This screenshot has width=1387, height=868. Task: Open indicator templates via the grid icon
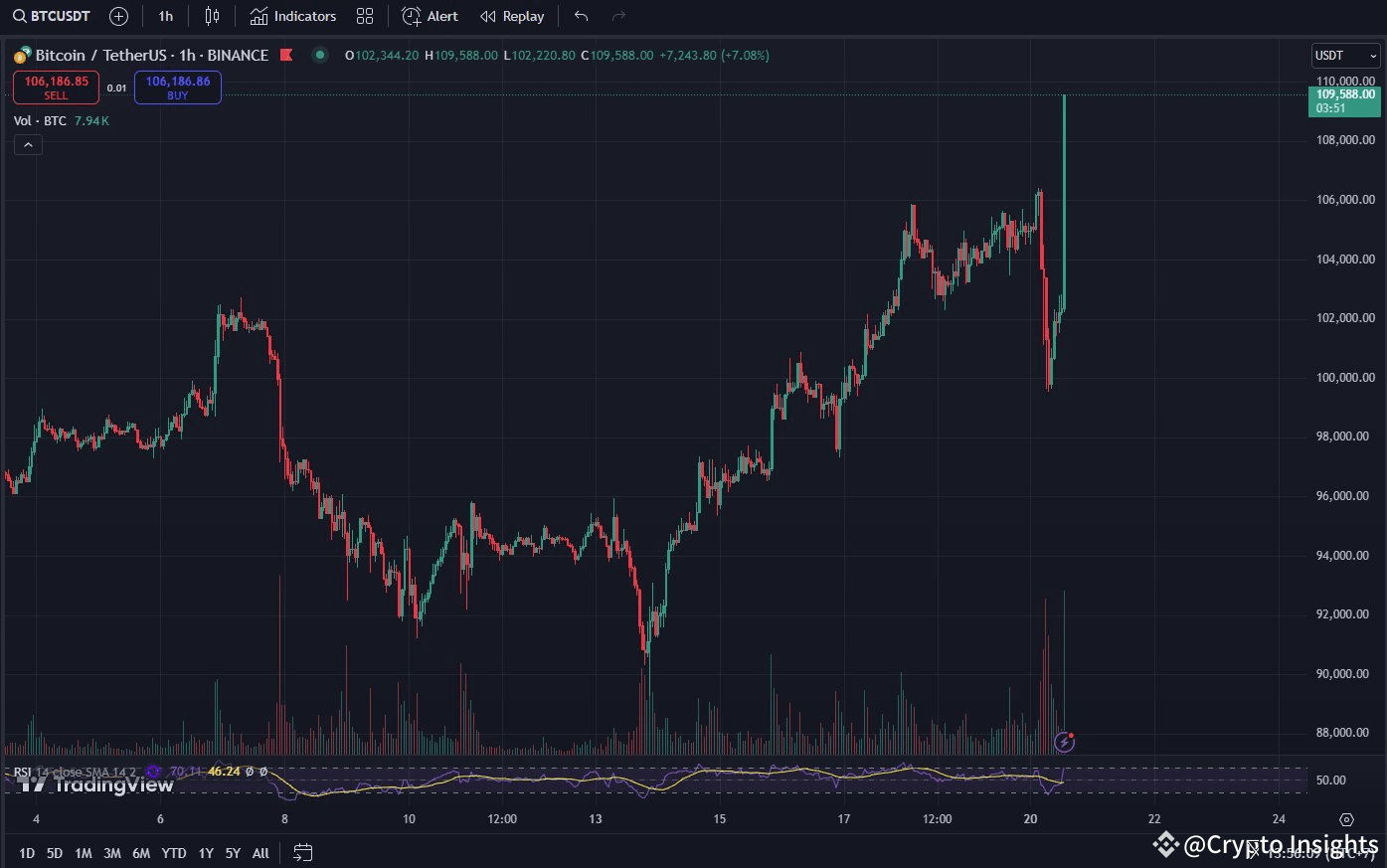click(x=364, y=16)
